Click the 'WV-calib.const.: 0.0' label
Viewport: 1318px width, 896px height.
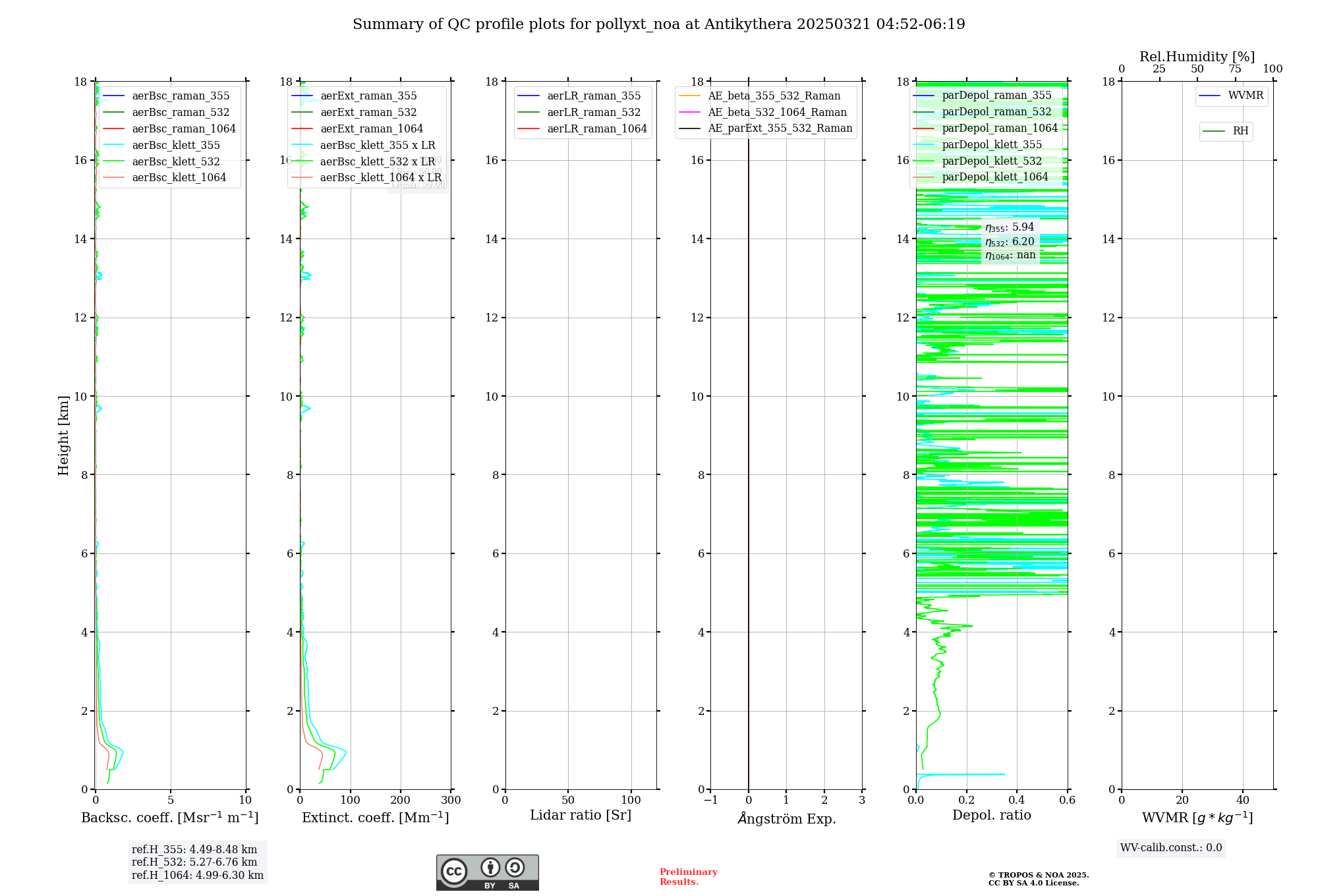1171,848
